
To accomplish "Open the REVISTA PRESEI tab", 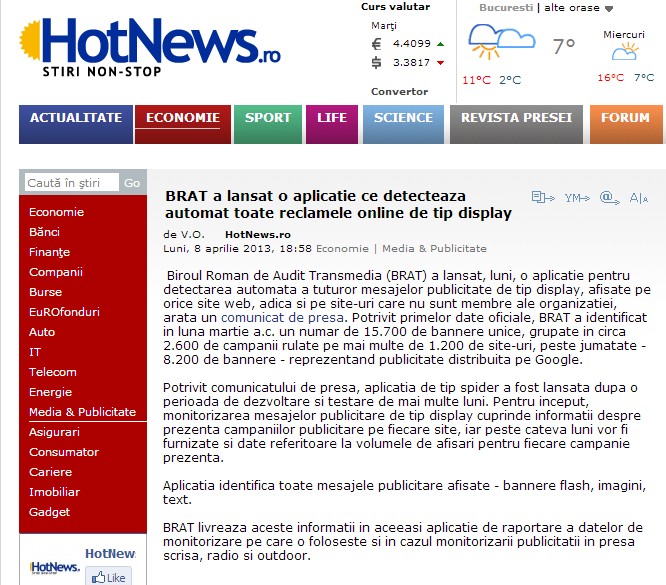I will [x=516, y=124].
